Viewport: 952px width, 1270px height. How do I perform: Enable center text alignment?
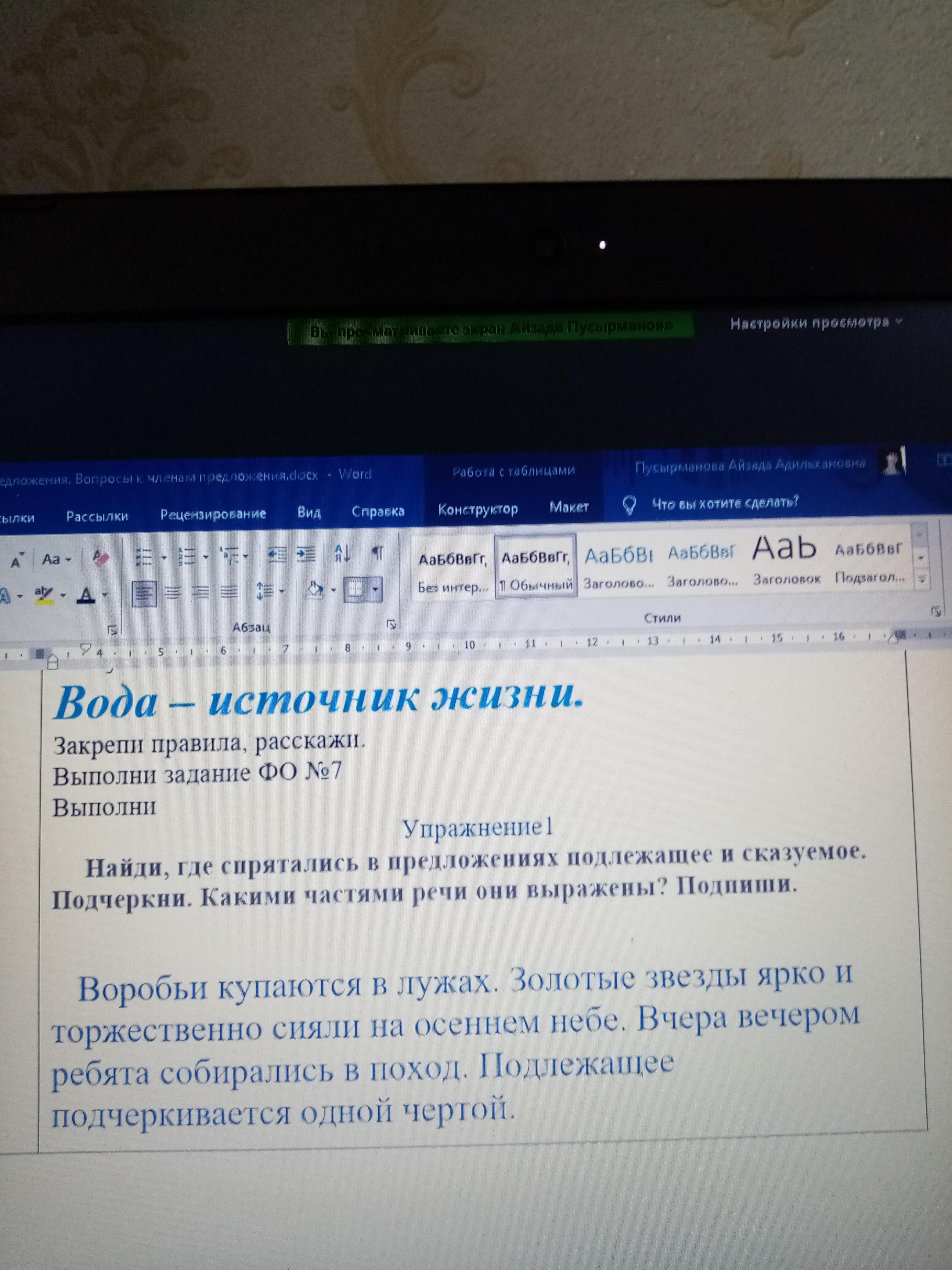[x=172, y=592]
